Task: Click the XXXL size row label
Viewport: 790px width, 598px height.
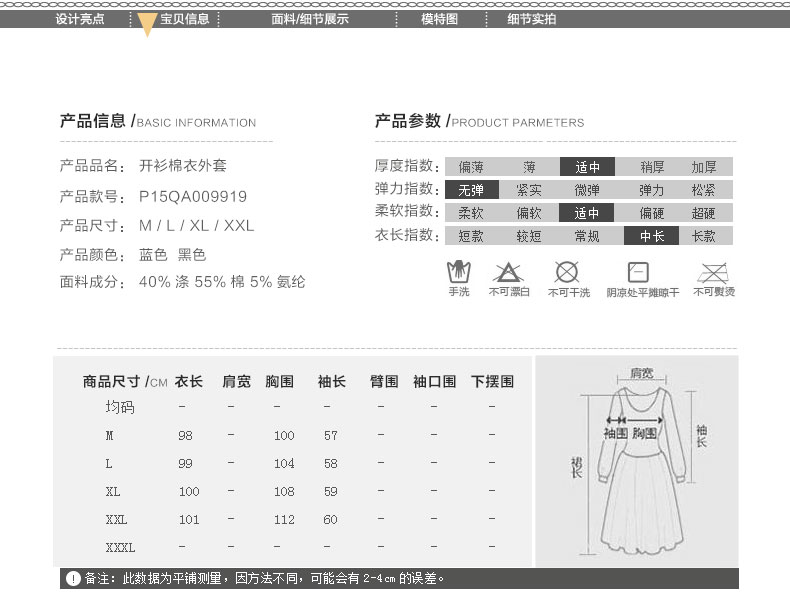Action: coord(120,547)
